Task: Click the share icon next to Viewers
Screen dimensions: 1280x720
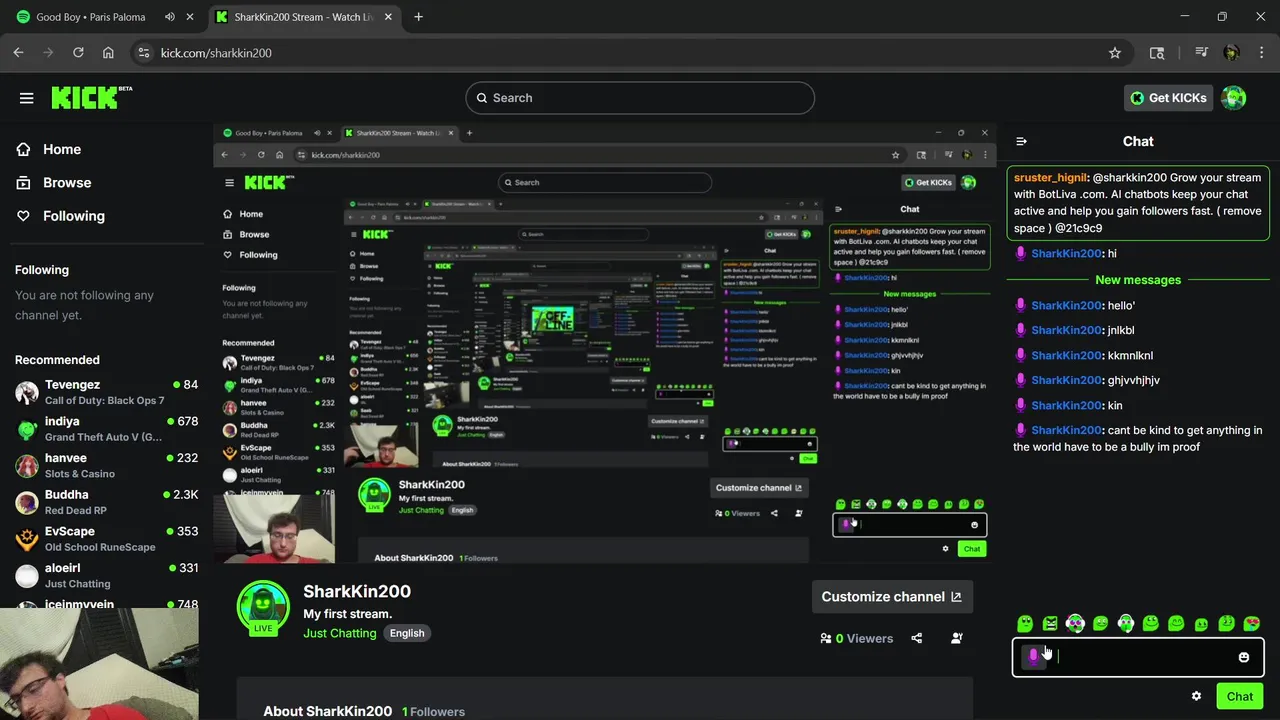Action: [917, 638]
